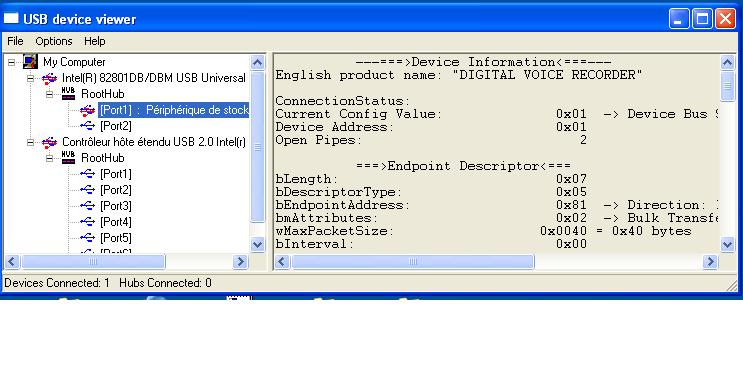Select the first RootHub label
The height and width of the screenshot is (384, 743).
point(103,94)
